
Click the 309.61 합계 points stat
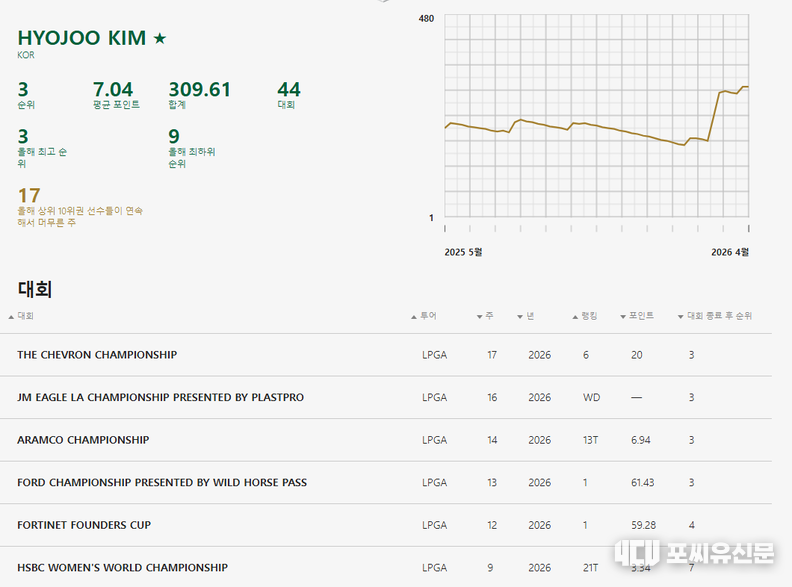(x=199, y=90)
